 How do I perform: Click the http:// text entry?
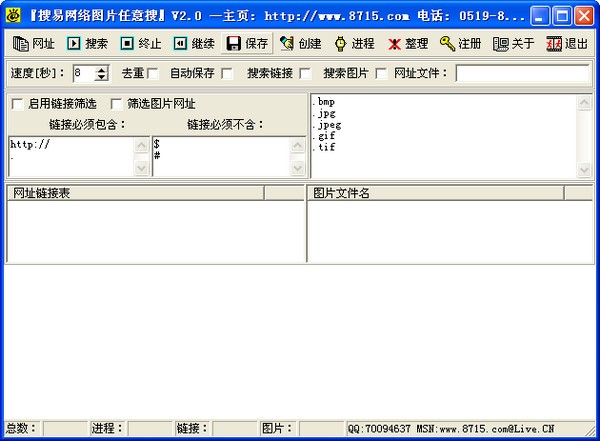30,144
